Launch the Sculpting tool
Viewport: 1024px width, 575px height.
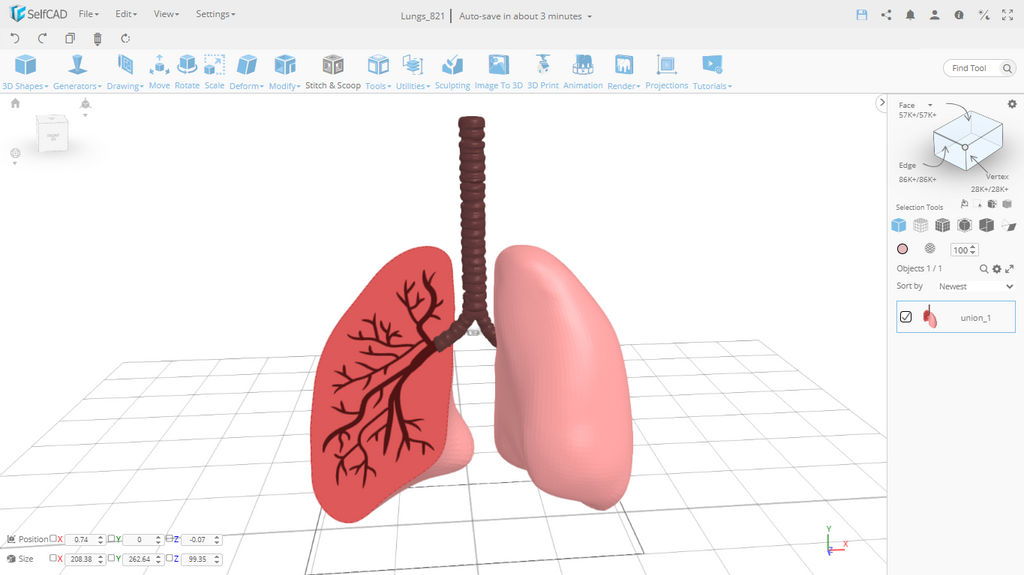(452, 70)
